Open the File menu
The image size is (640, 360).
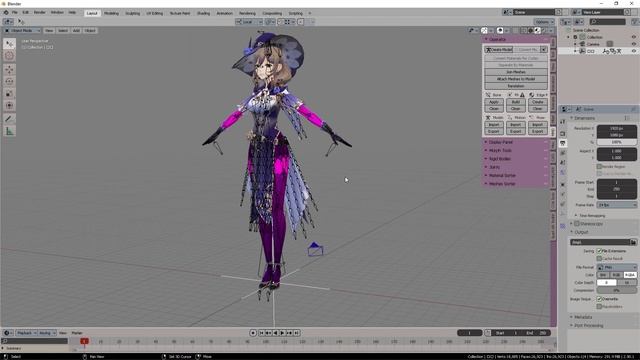15,13
